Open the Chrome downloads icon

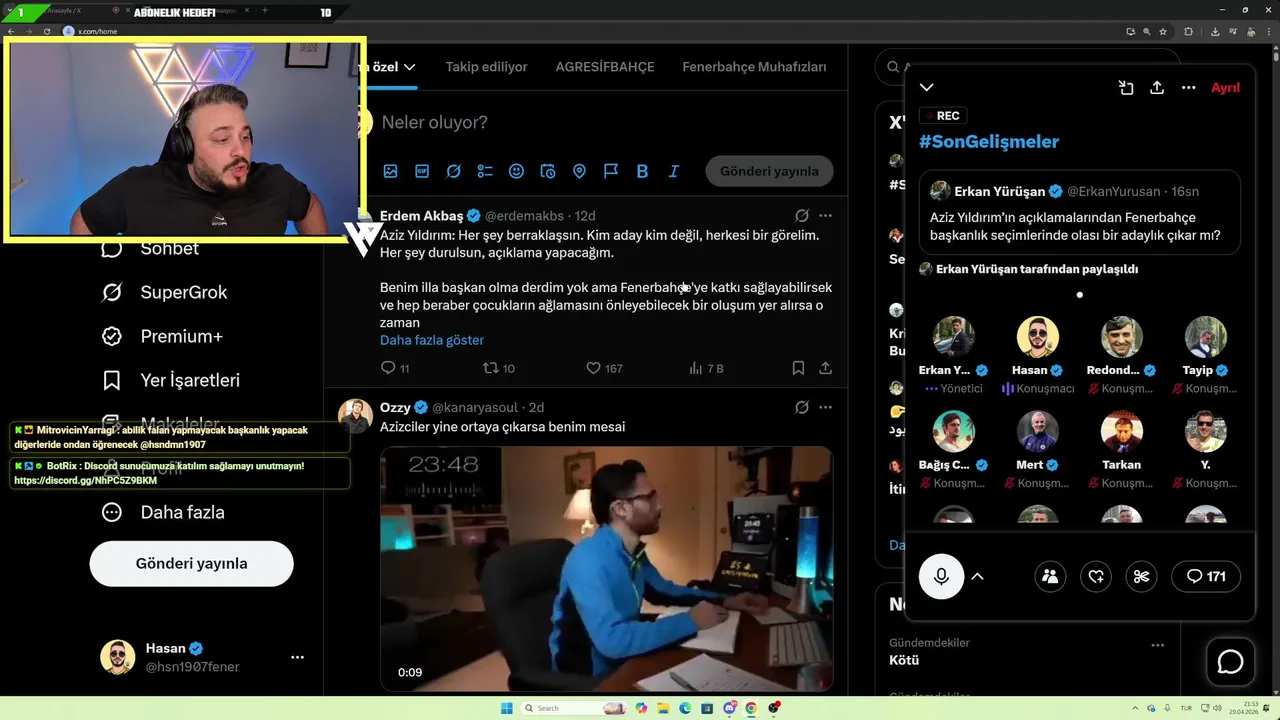pyautogui.click(x=1214, y=31)
